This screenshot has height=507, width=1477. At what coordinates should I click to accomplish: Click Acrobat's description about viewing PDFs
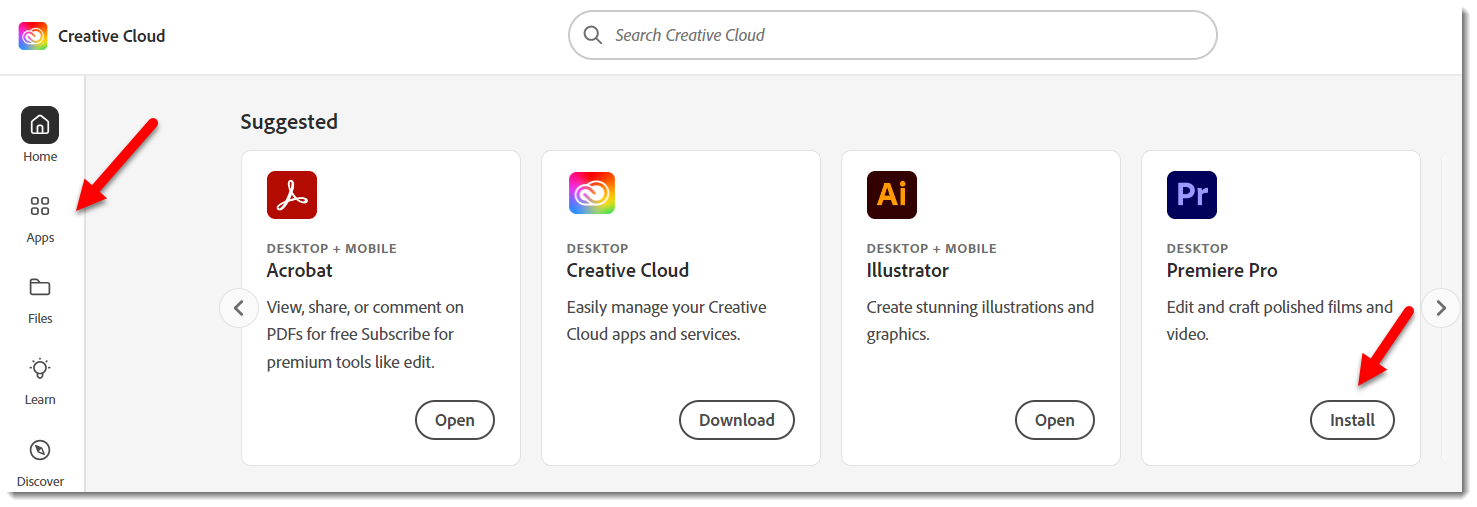365,334
